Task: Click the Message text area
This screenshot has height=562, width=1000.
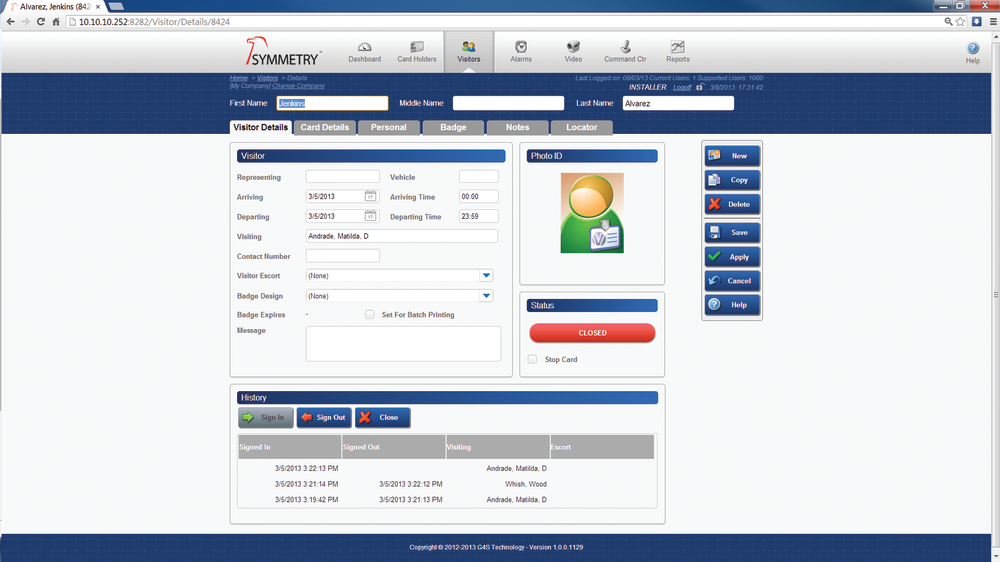Action: pyautogui.click(x=403, y=344)
